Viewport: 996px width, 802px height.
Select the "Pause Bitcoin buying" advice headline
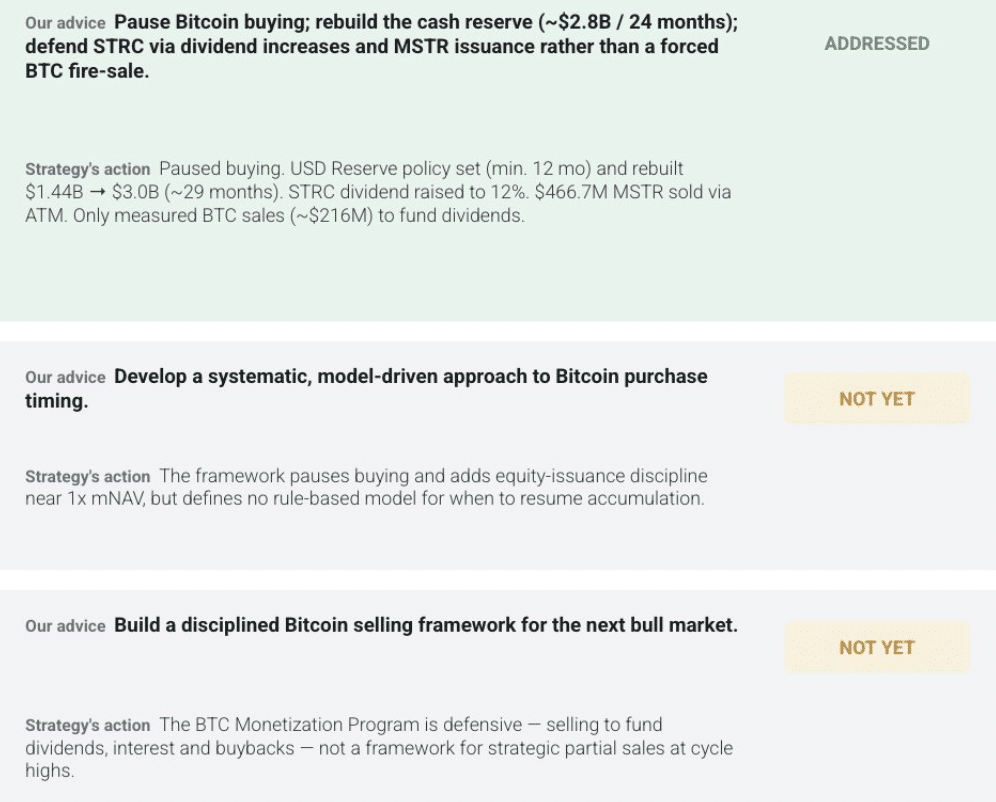(382, 46)
